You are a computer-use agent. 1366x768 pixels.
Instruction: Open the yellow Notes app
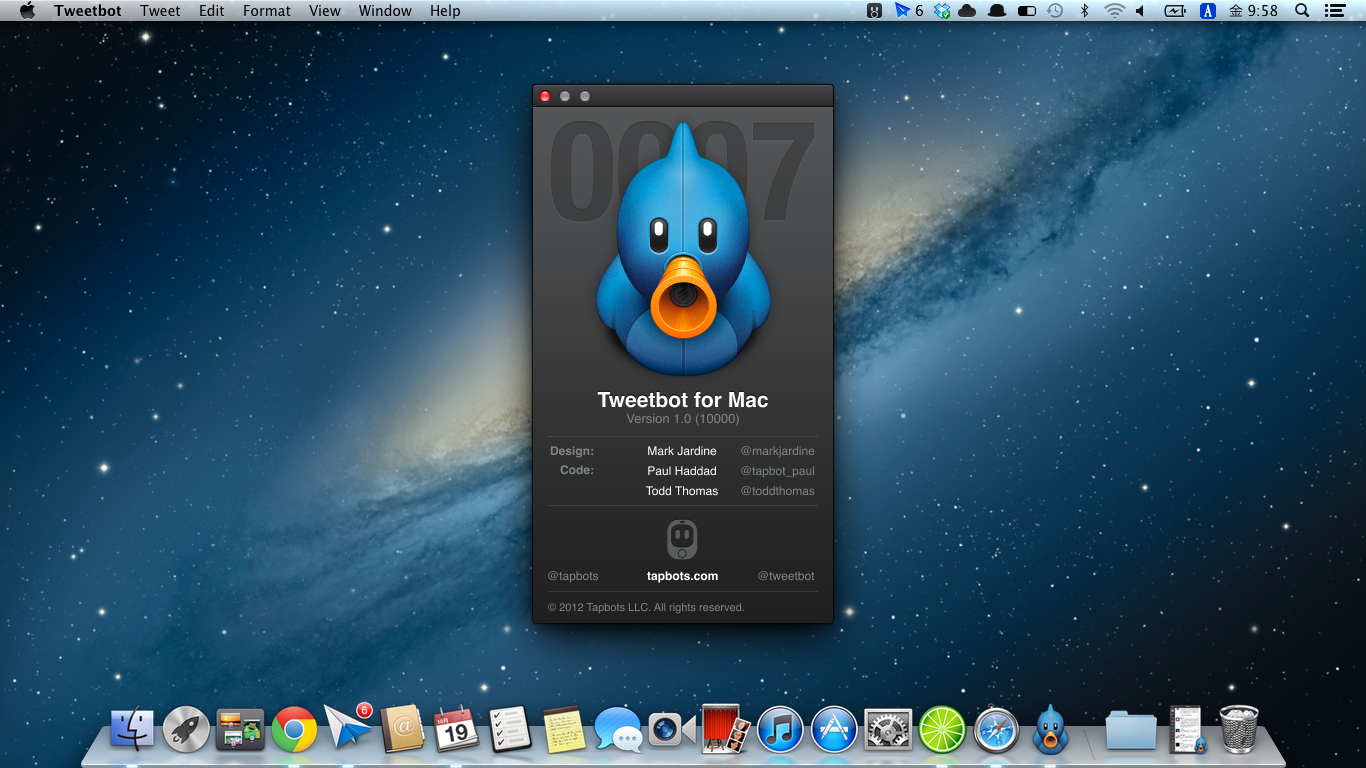564,729
